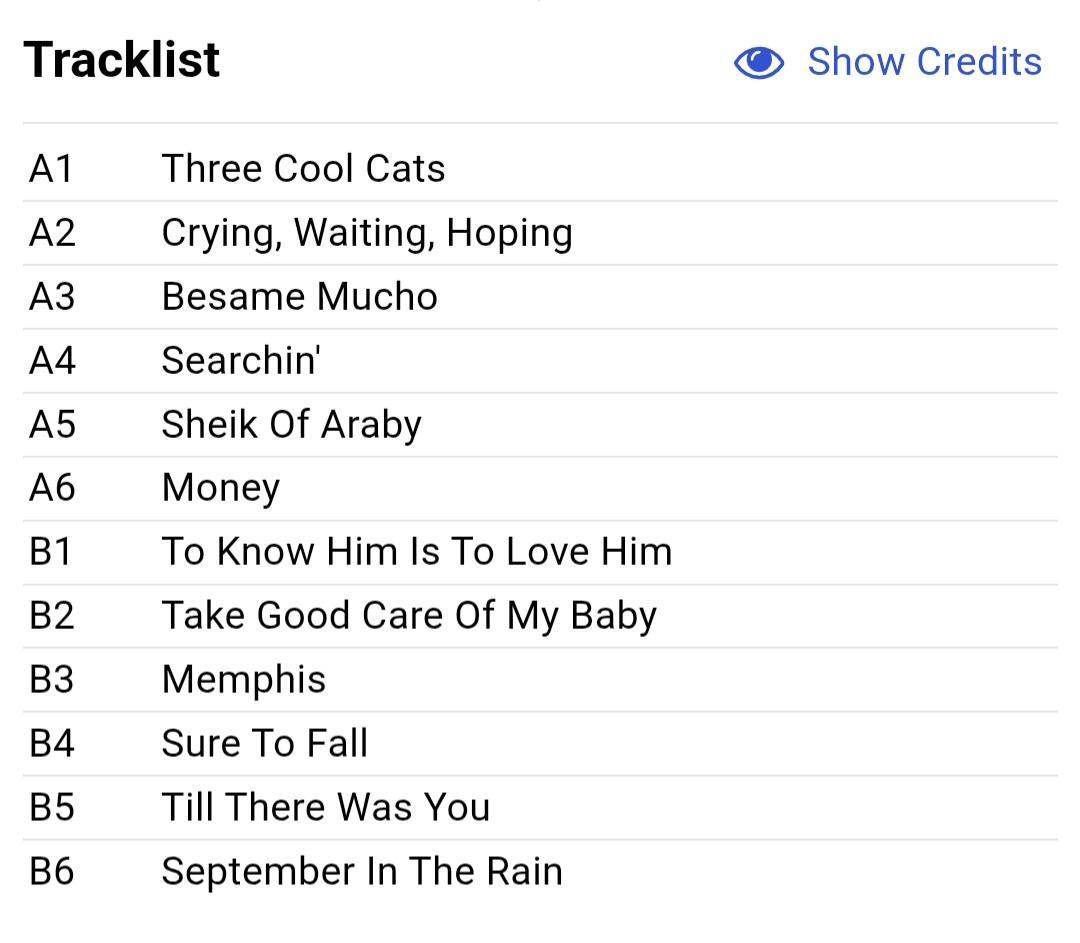Click track position A6 label
The image size is (1080, 943).
[52, 488]
